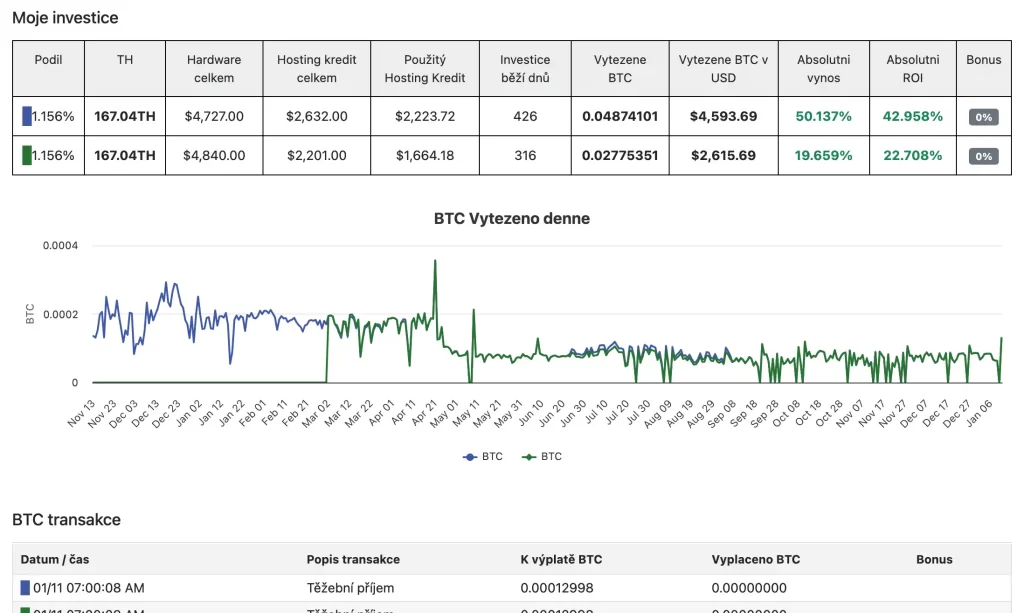
Task: Click the 19.659% absolute yield
Action: pos(824,155)
